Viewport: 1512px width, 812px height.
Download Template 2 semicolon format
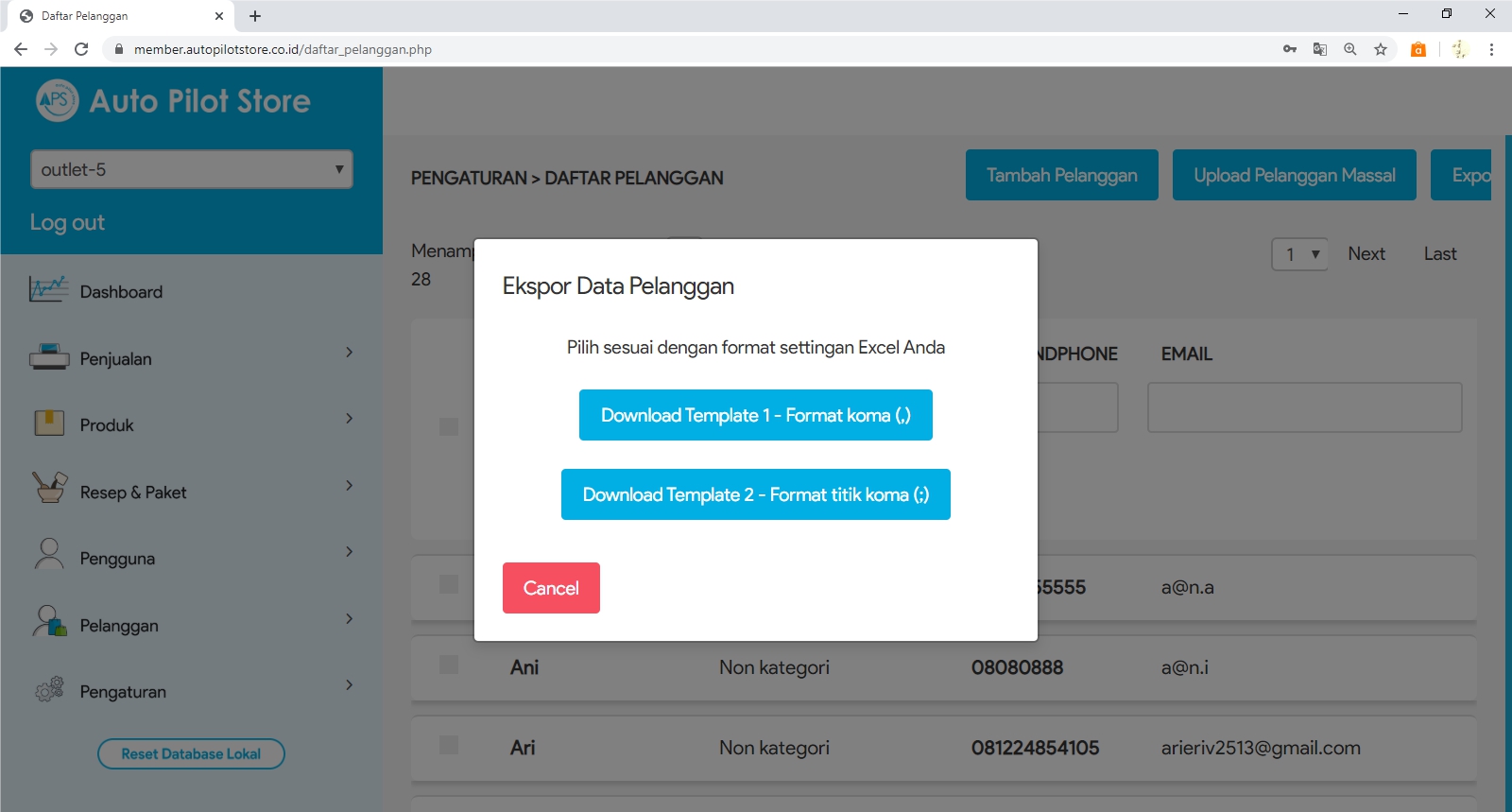click(755, 494)
